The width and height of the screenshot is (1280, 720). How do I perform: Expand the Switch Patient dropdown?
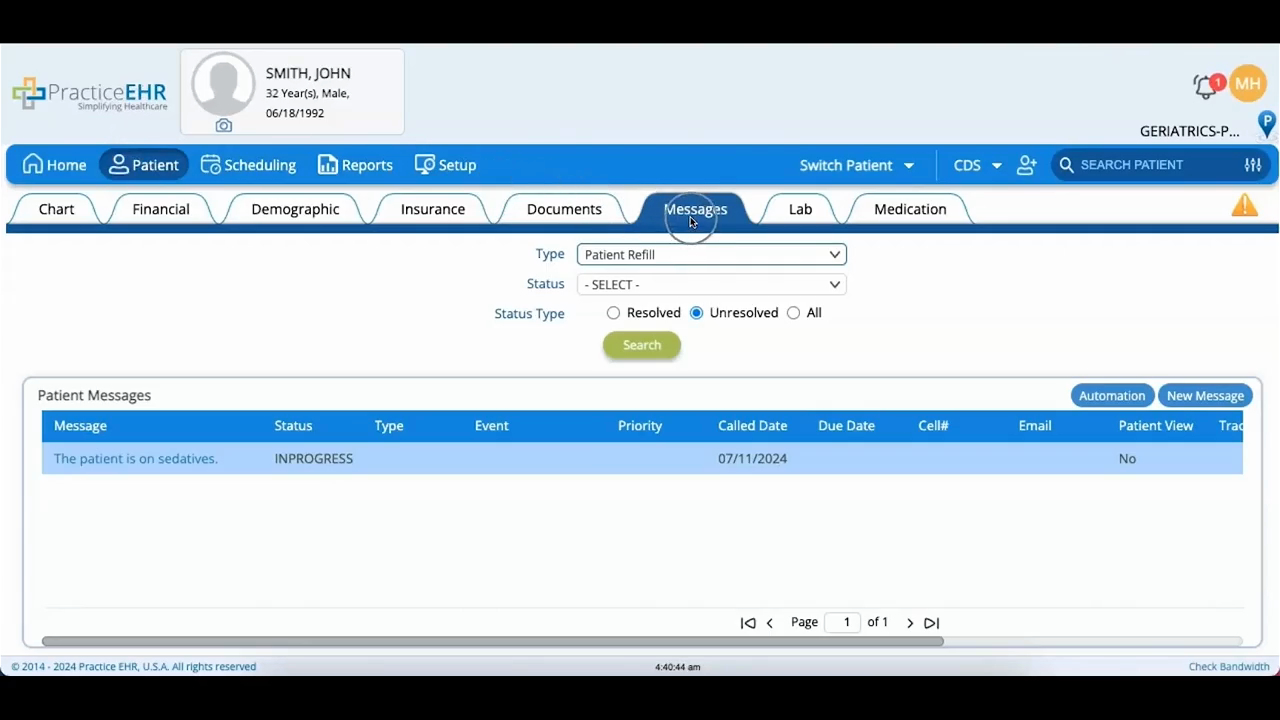pos(856,165)
